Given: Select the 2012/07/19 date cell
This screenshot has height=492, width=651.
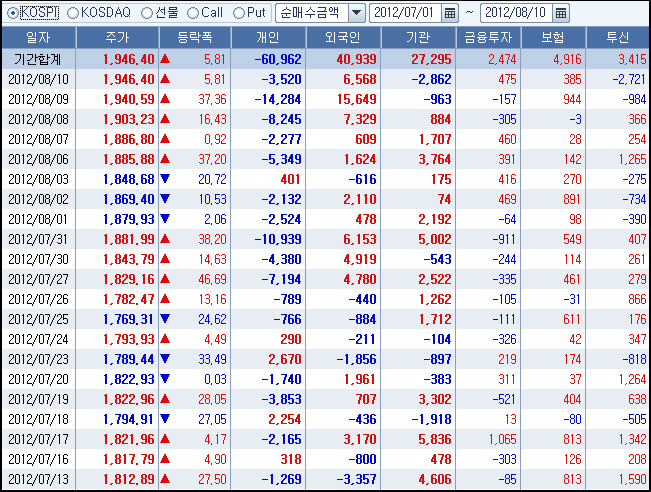Looking at the screenshot, I should pos(38,399).
